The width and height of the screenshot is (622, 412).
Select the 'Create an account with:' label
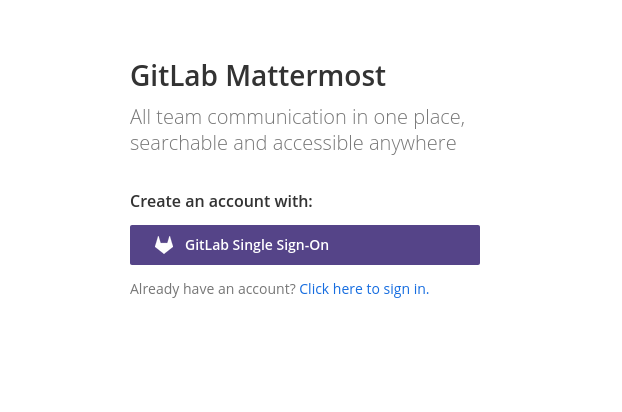pyautogui.click(x=221, y=201)
